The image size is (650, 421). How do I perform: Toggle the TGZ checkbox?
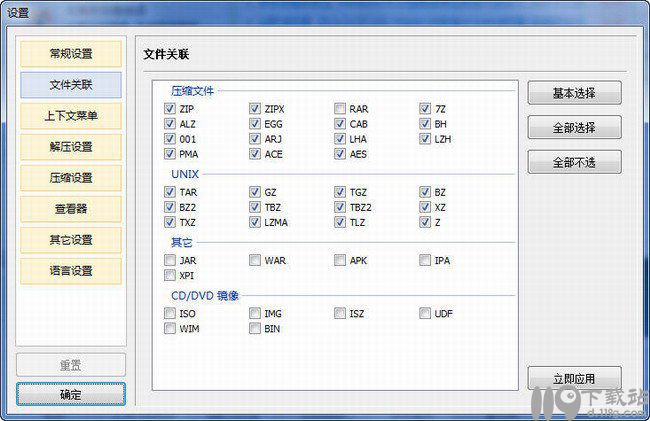click(340, 192)
